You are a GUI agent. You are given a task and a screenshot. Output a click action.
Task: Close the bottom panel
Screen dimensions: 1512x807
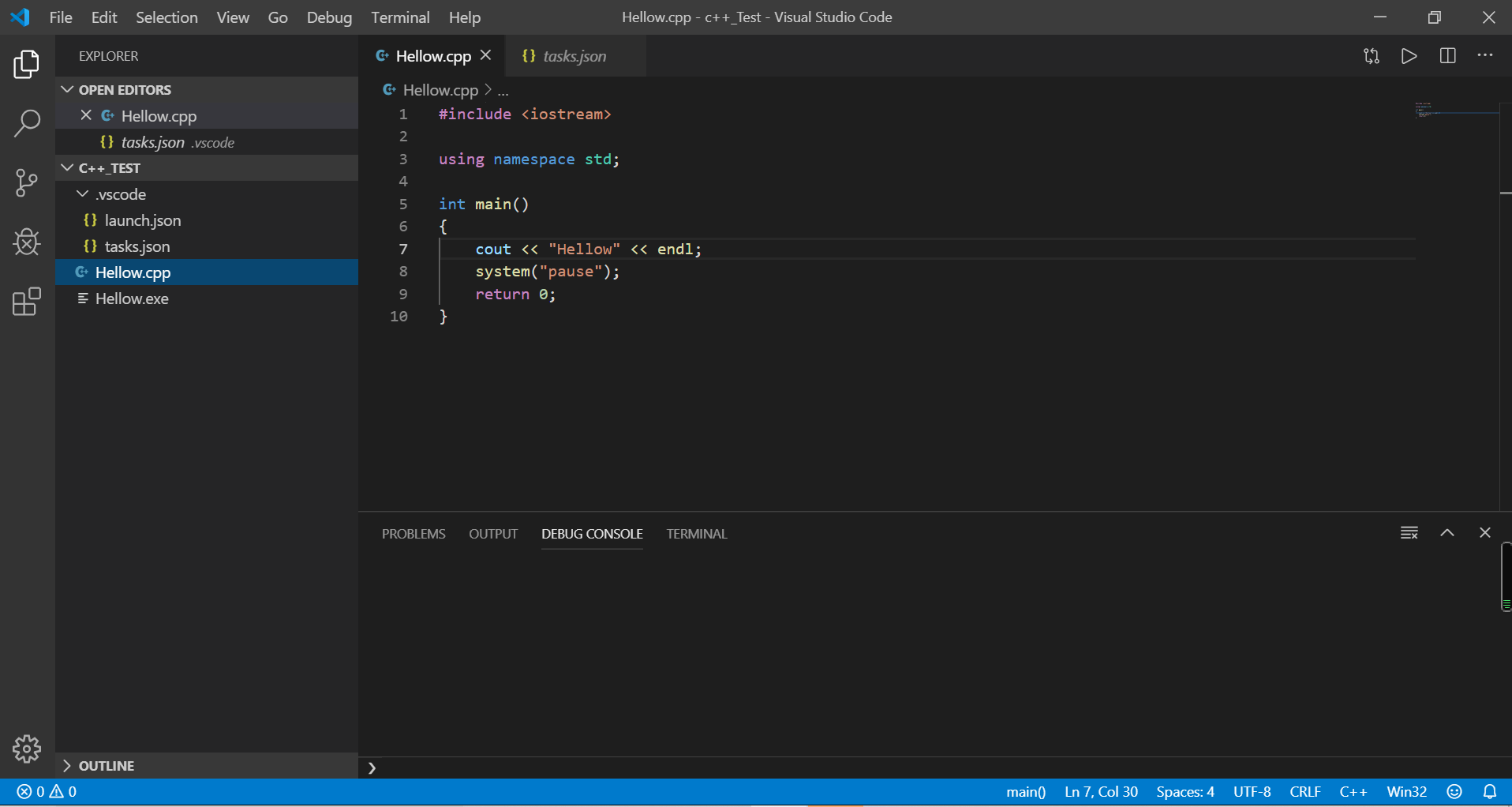1485,533
